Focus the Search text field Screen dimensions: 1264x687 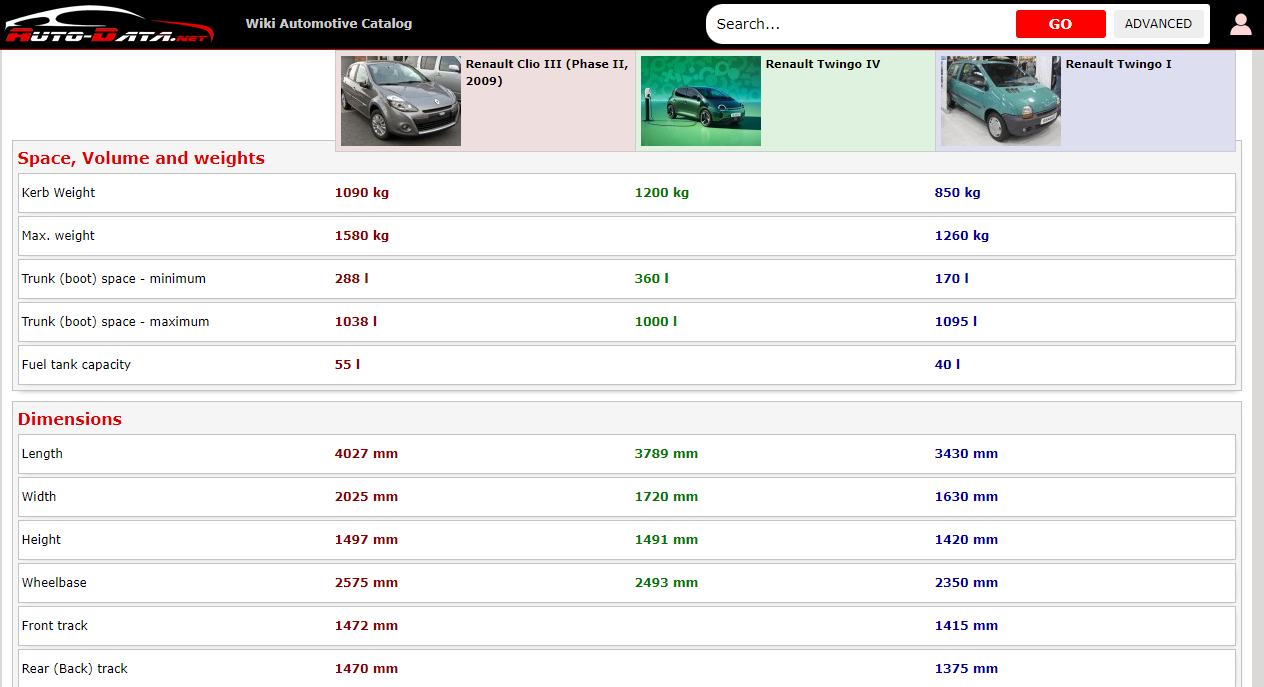click(x=860, y=24)
